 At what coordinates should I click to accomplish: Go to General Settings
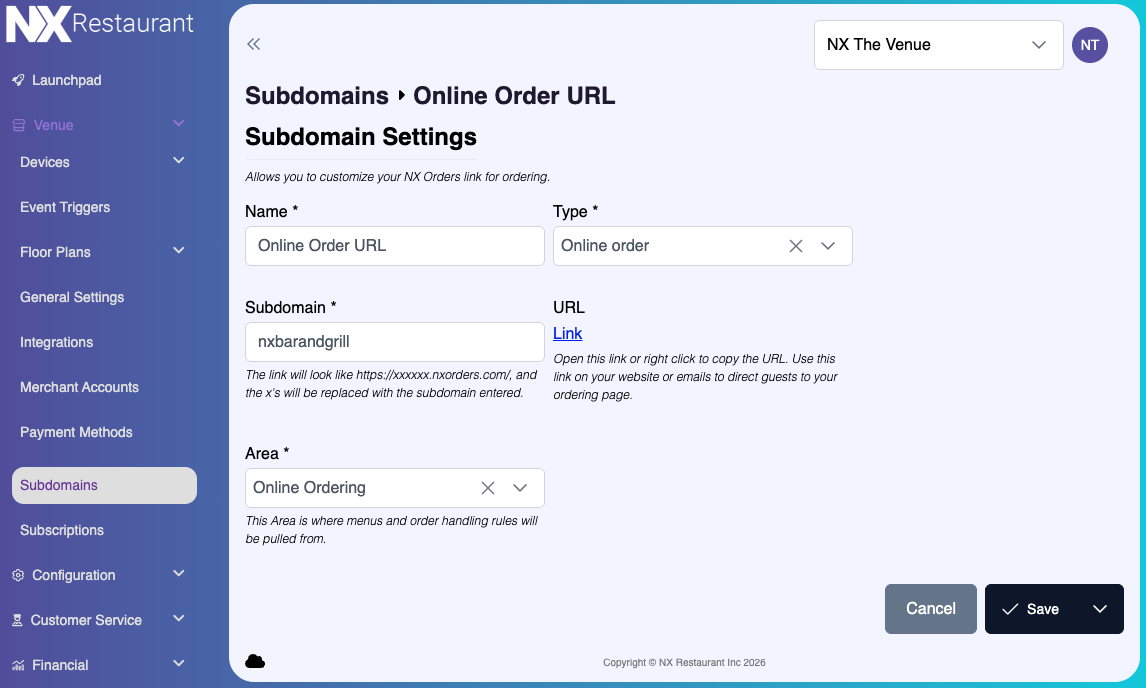(72, 297)
